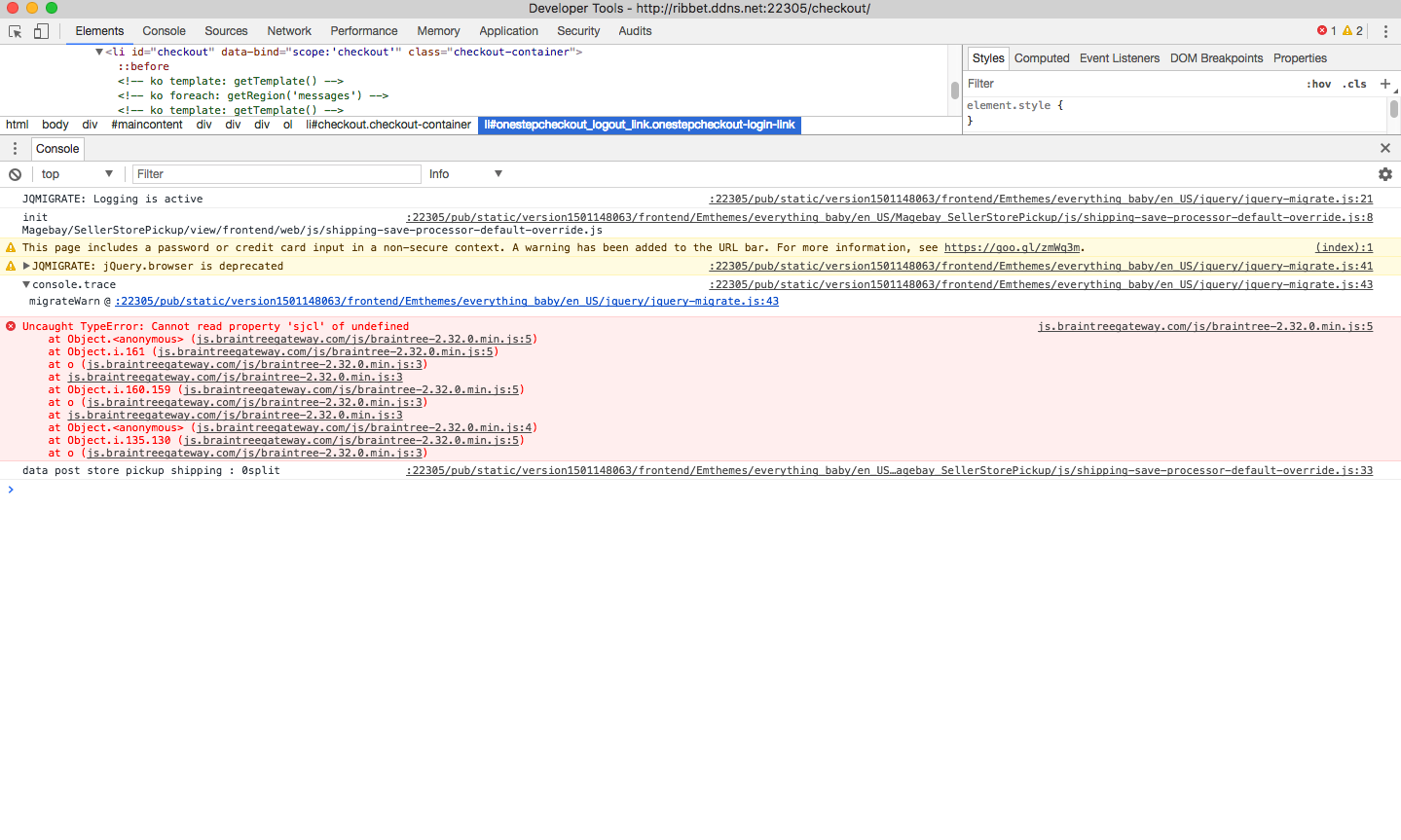Open the console sidebar vertical-dots menu
The width and height of the screenshot is (1401, 840).
click(x=14, y=148)
